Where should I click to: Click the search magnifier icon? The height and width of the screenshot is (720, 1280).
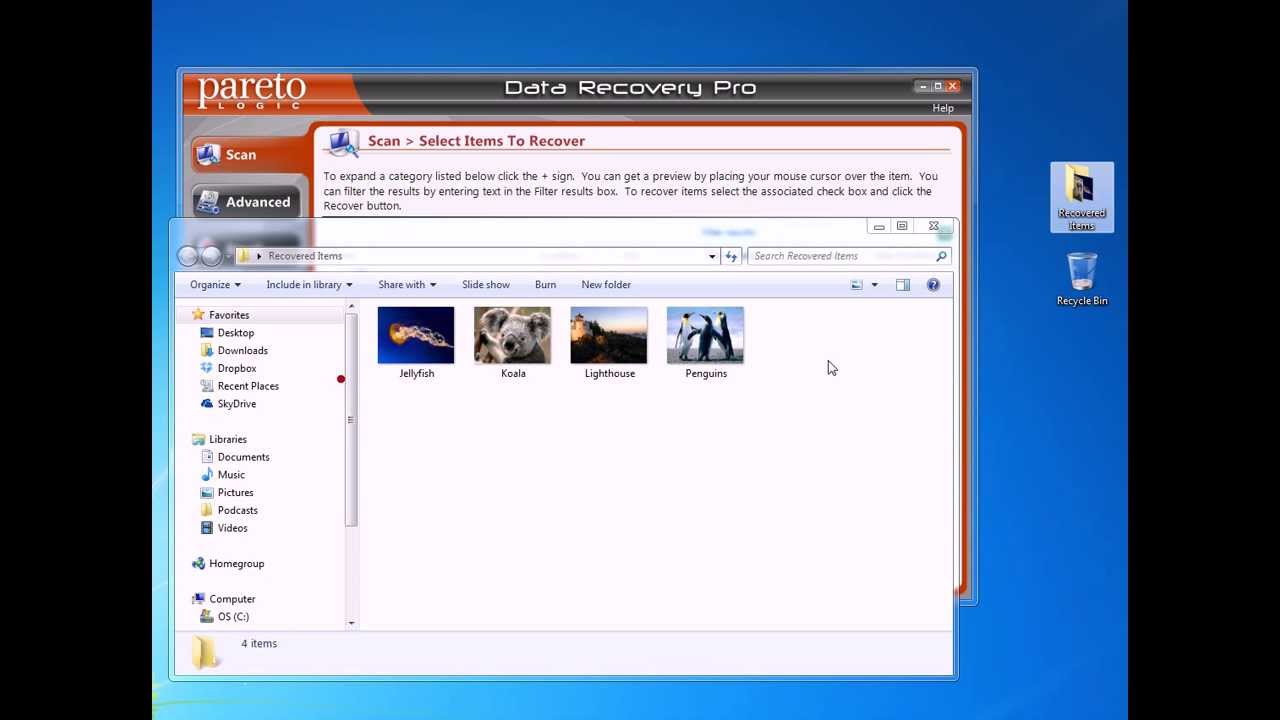click(x=941, y=256)
